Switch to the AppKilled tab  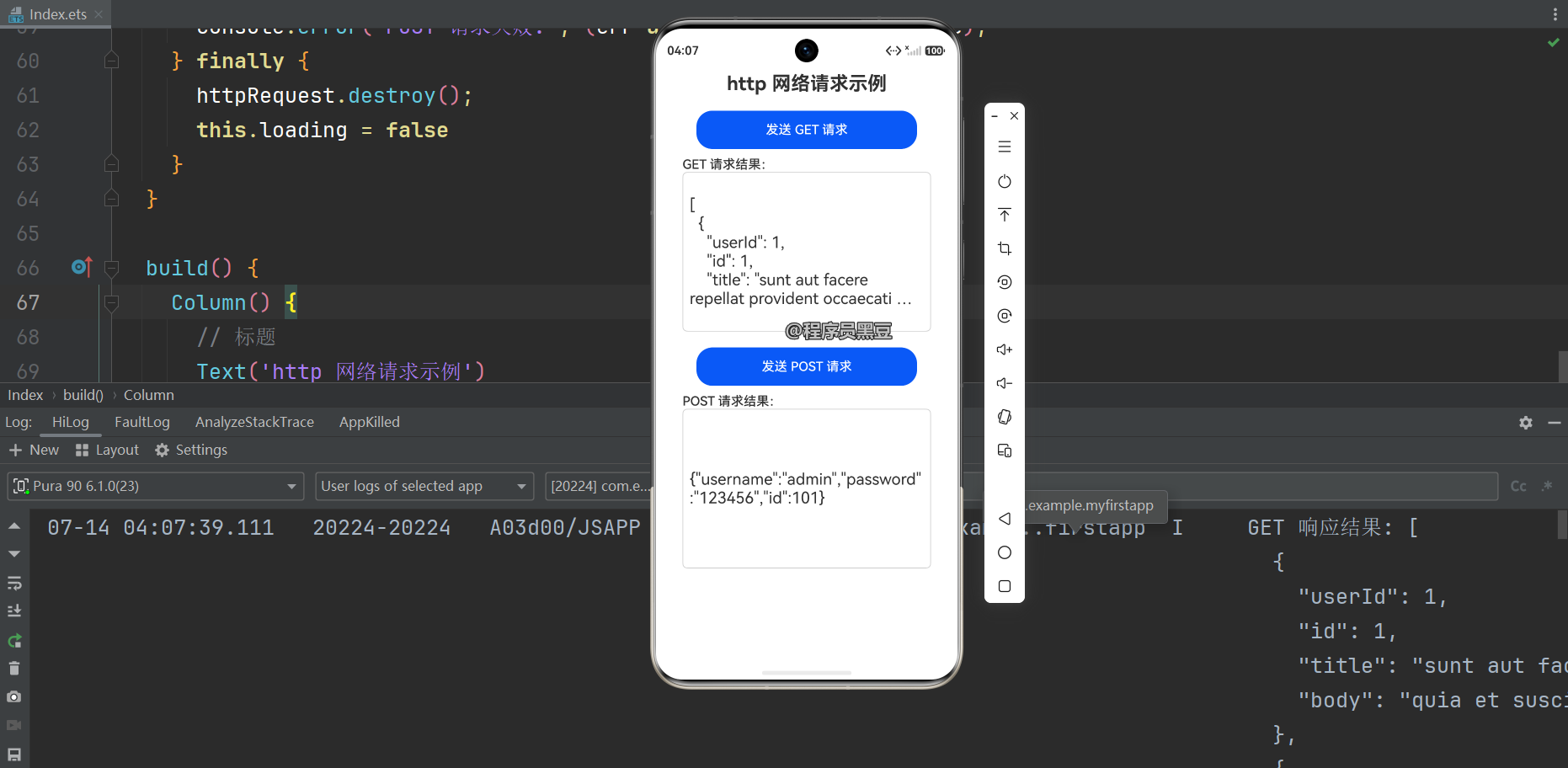[370, 422]
